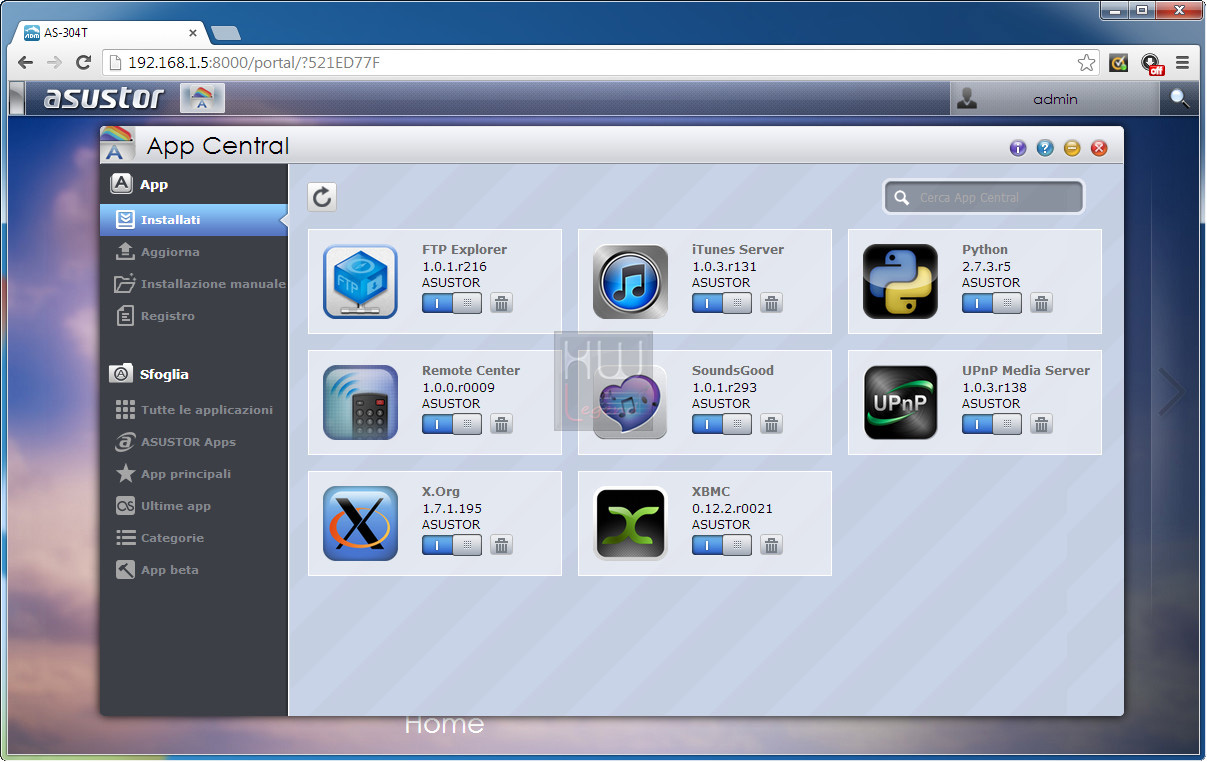Uninstall Remote Center with its trash icon

(502, 424)
